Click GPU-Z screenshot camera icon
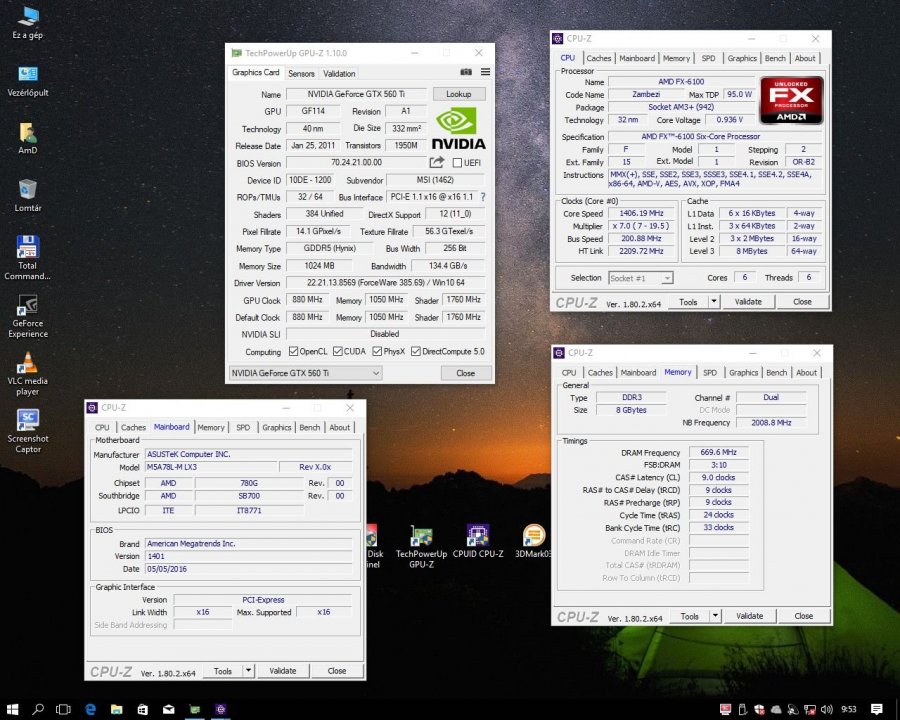Image resolution: width=900 pixels, height=720 pixels. point(466,72)
